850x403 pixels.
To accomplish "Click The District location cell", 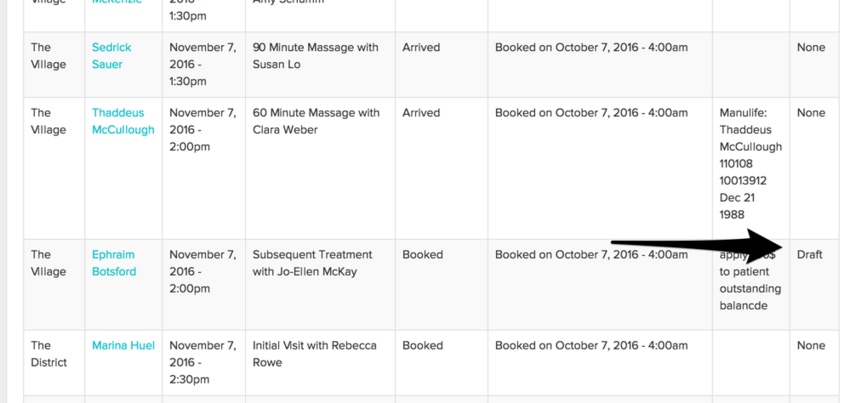I will pos(49,353).
